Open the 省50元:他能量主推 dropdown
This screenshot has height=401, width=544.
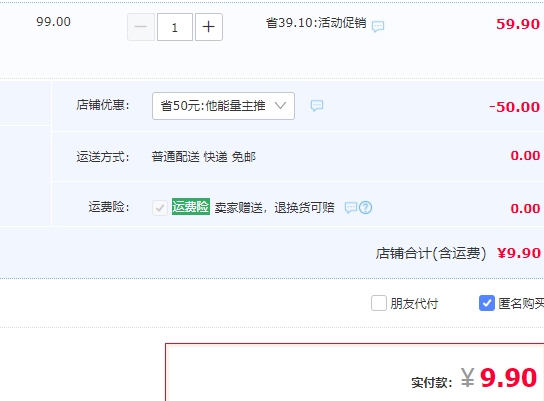pyautogui.click(x=223, y=106)
